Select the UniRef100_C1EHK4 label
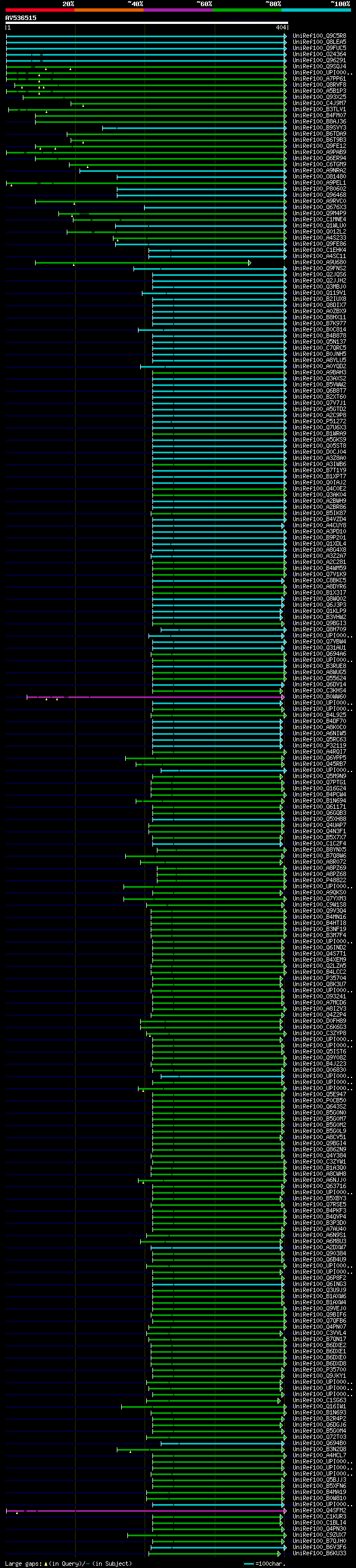This screenshot has height=1568, width=356. point(319,250)
